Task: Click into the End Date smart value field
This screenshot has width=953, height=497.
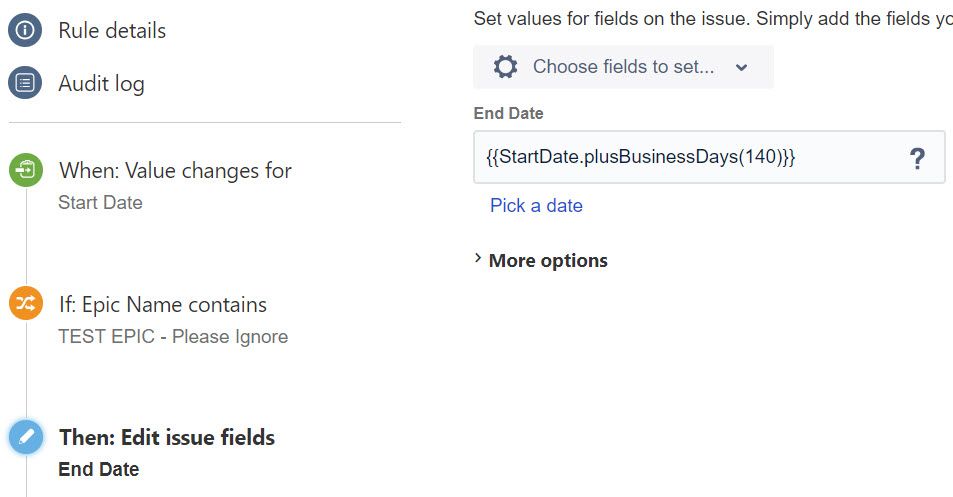Action: click(709, 157)
